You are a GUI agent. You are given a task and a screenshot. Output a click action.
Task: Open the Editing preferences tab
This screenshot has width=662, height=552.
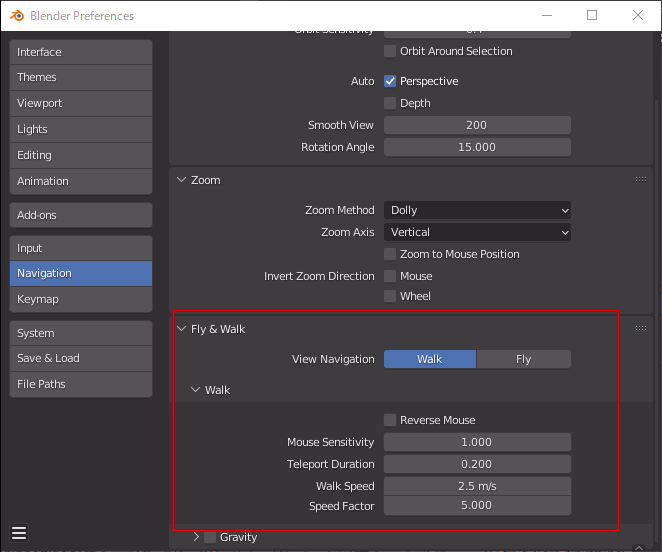81,155
